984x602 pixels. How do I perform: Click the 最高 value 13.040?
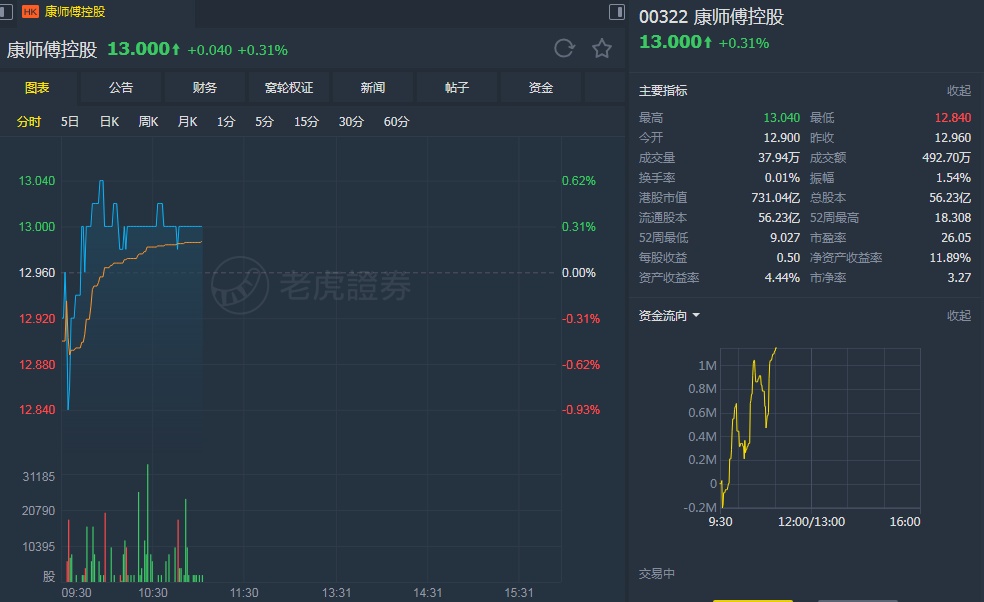coord(781,118)
